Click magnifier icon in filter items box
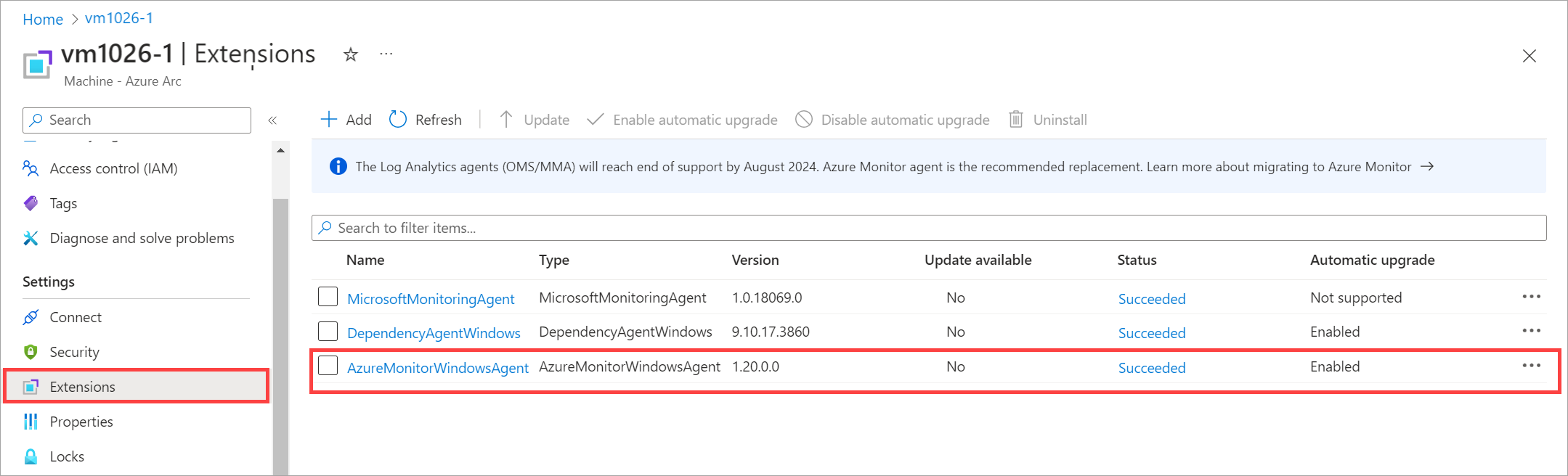Image resolution: width=1568 pixels, height=476 pixels. click(x=325, y=228)
